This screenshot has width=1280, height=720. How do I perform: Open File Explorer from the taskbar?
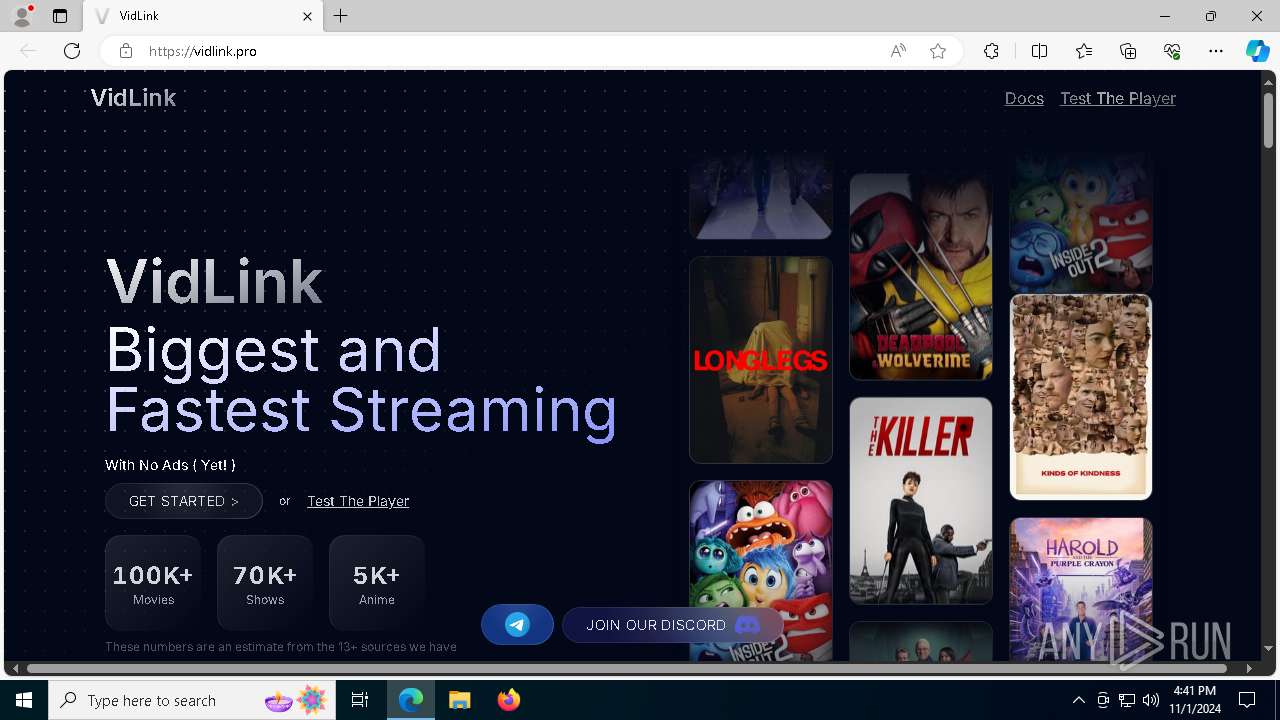coord(459,700)
